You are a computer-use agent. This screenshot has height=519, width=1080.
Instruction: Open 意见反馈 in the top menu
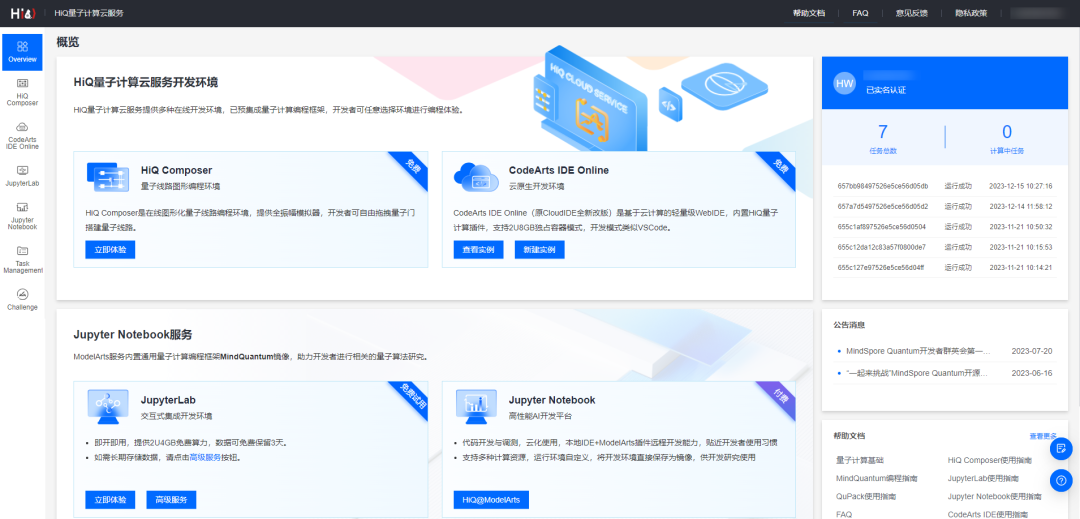[911, 13]
